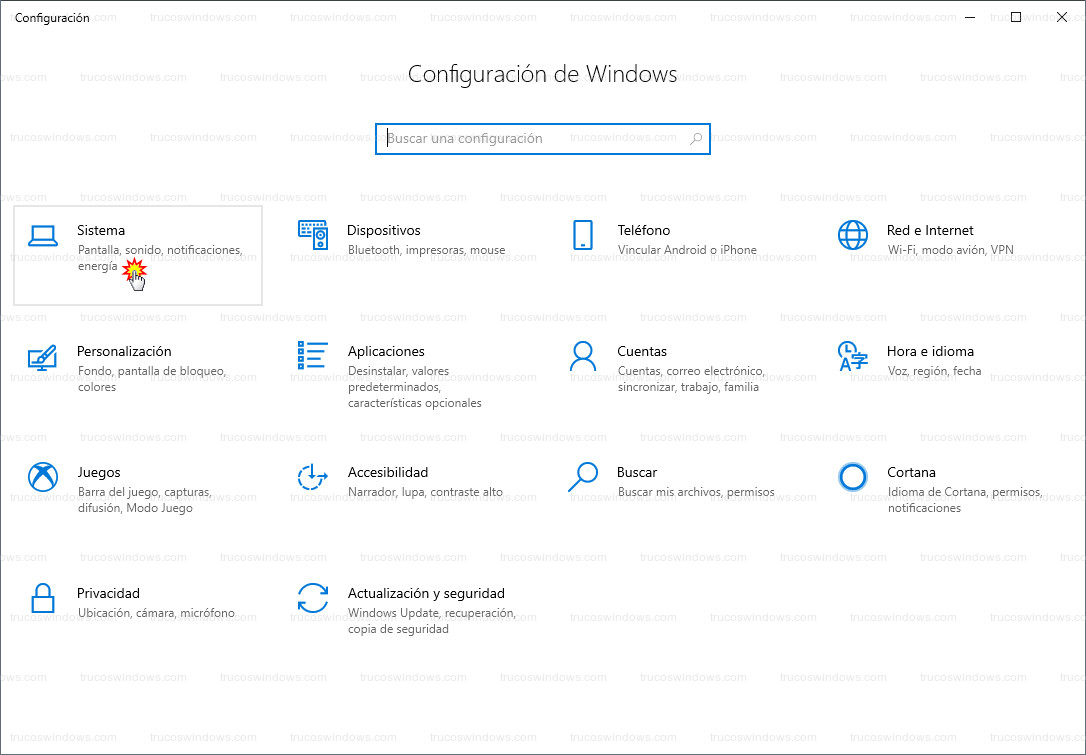Click the Cortana circle icon

click(853, 477)
